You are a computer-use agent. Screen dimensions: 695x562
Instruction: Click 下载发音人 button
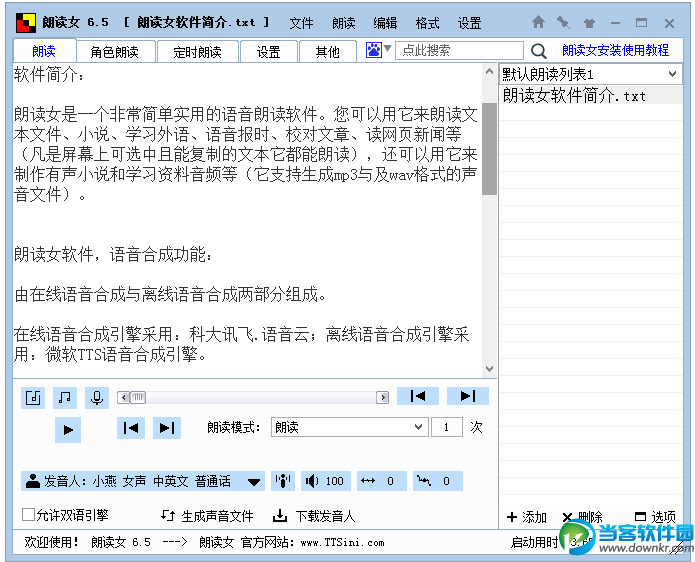pos(314,516)
